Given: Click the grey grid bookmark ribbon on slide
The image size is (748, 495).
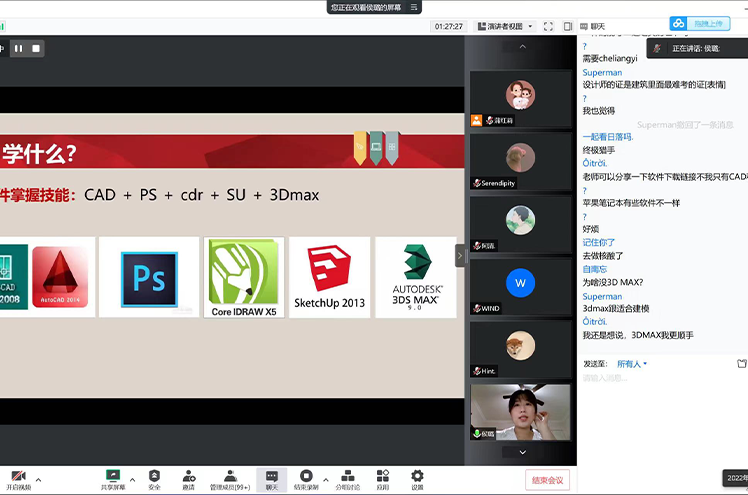Looking at the screenshot, I should coord(392,148).
